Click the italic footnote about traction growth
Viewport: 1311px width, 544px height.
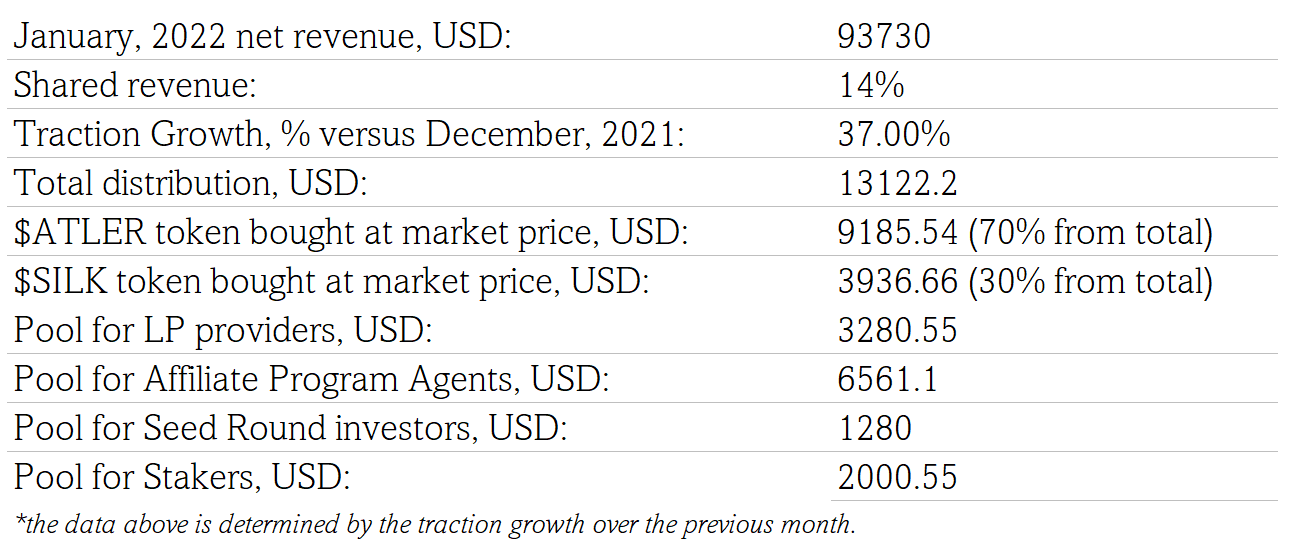(435, 524)
